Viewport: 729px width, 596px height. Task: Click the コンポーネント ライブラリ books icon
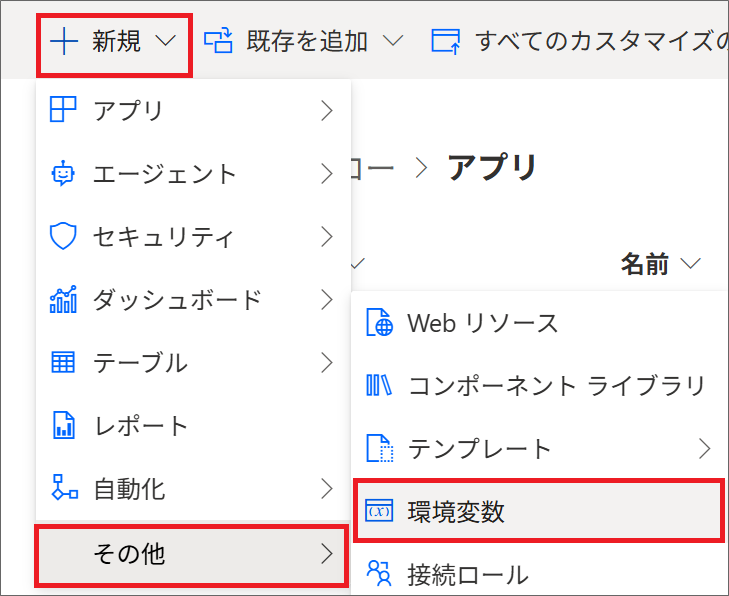379,385
